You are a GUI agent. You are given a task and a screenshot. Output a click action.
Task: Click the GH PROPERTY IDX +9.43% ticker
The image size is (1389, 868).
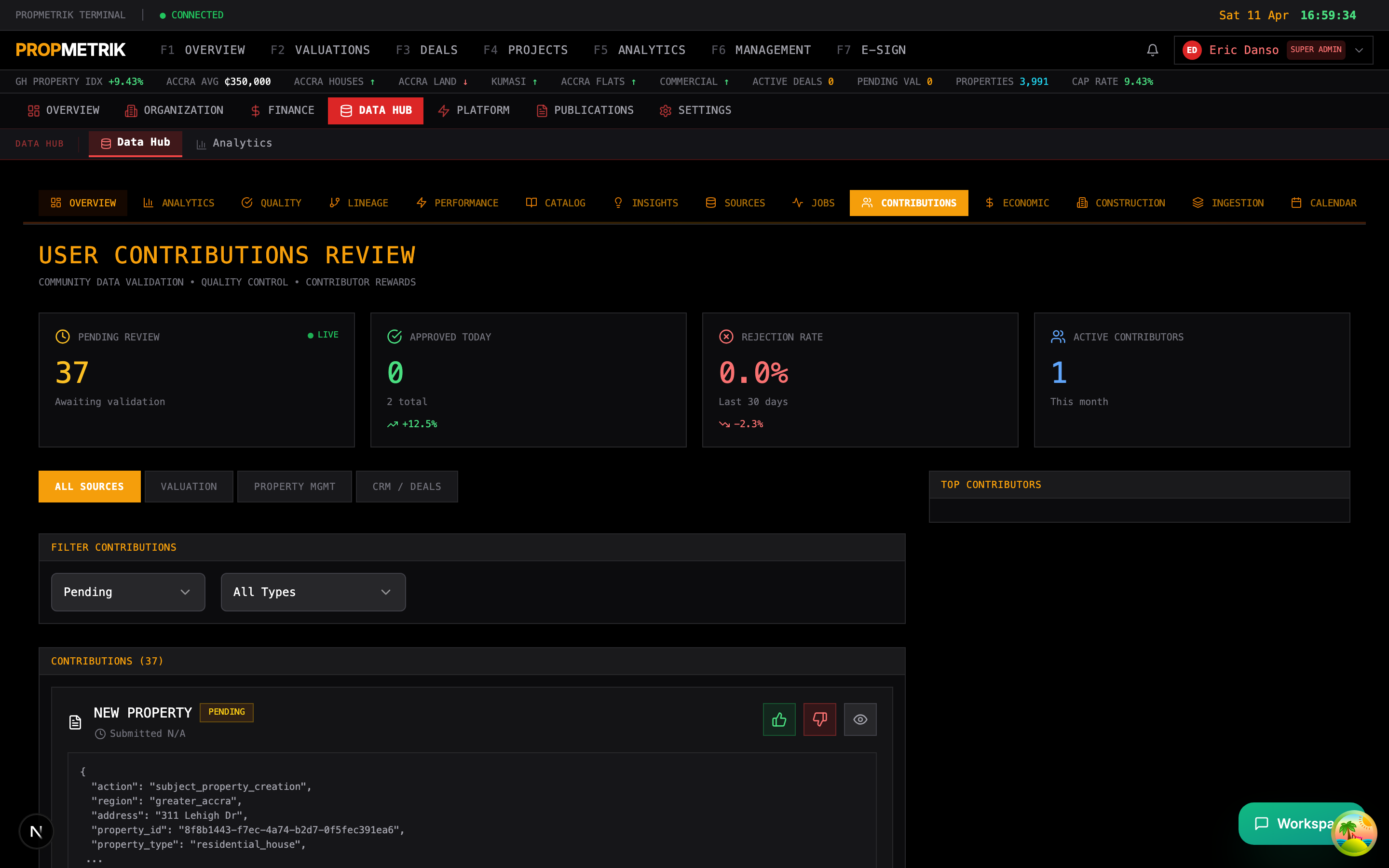coord(79,81)
